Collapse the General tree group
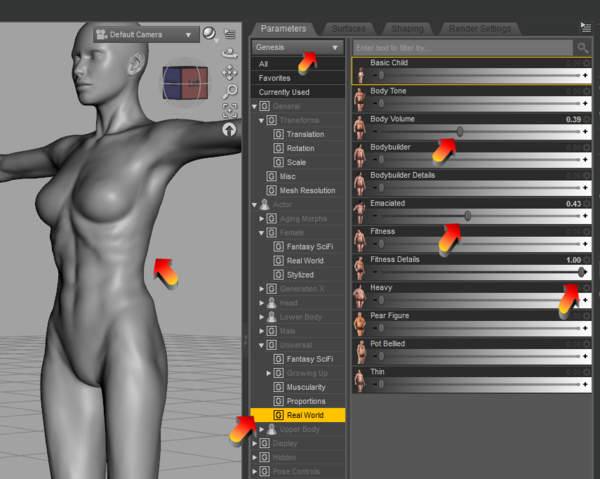 tap(254, 107)
